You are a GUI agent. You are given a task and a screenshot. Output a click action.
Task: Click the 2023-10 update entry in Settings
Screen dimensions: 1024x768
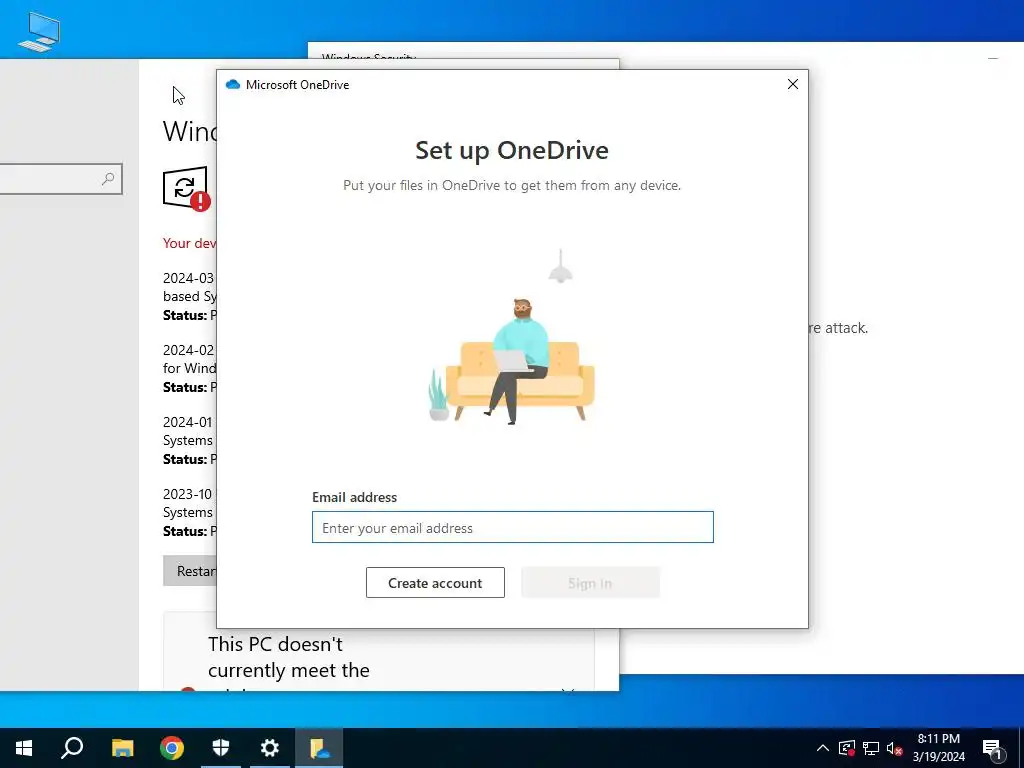tap(189, 512)
